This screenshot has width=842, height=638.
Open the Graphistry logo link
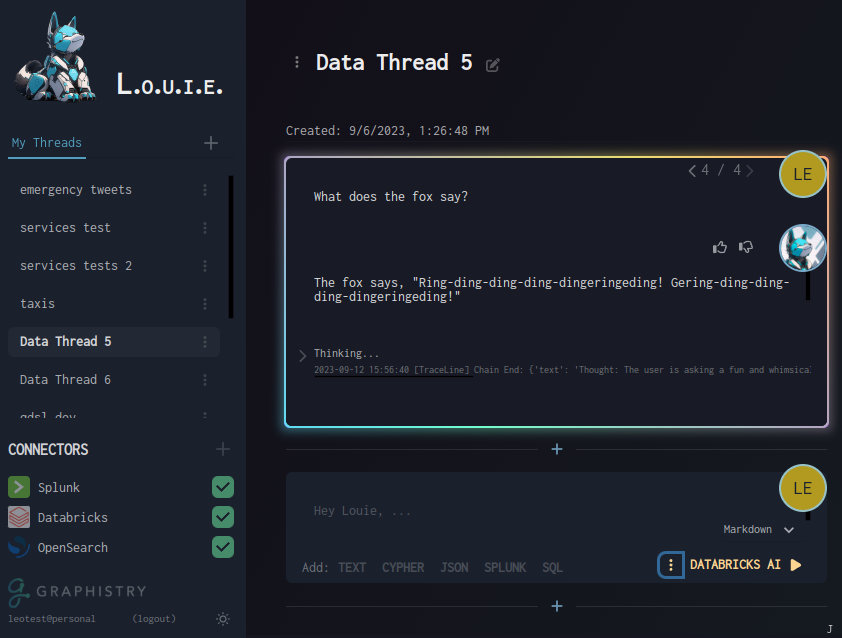77,592
